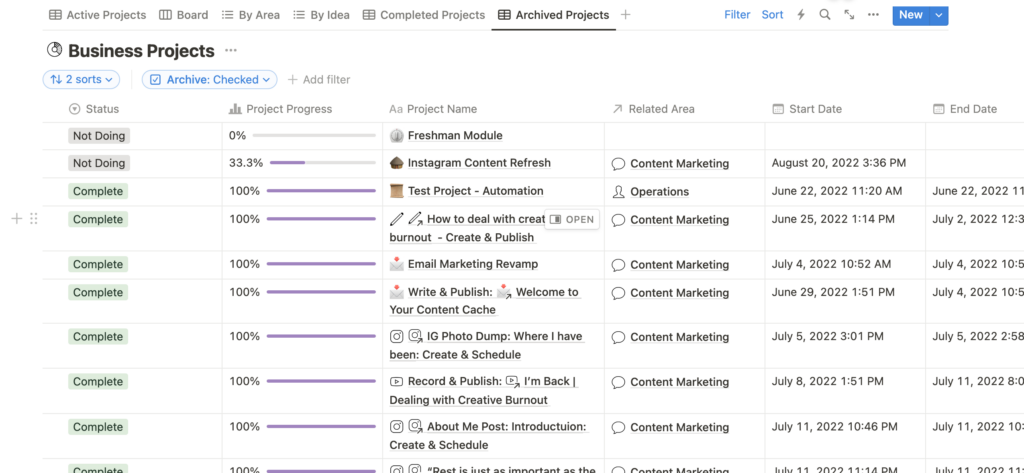Click Email Marketing Revamp 100% progress bar
This screenshot has height=473, width=1024.
pos(321,264)
